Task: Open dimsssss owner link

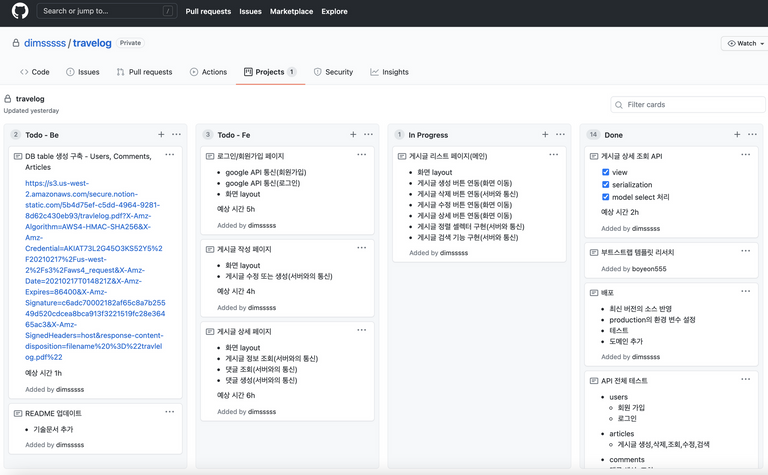Action: [45, 43]
